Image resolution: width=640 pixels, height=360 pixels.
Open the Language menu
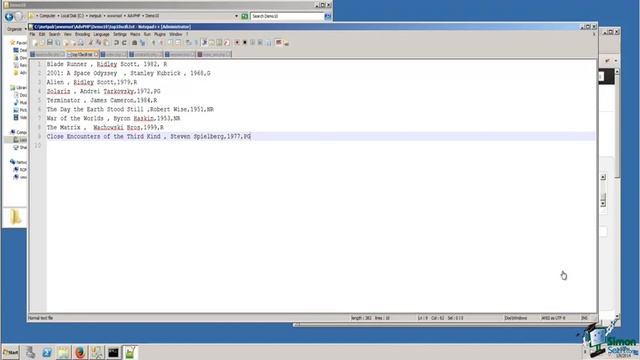101,34
